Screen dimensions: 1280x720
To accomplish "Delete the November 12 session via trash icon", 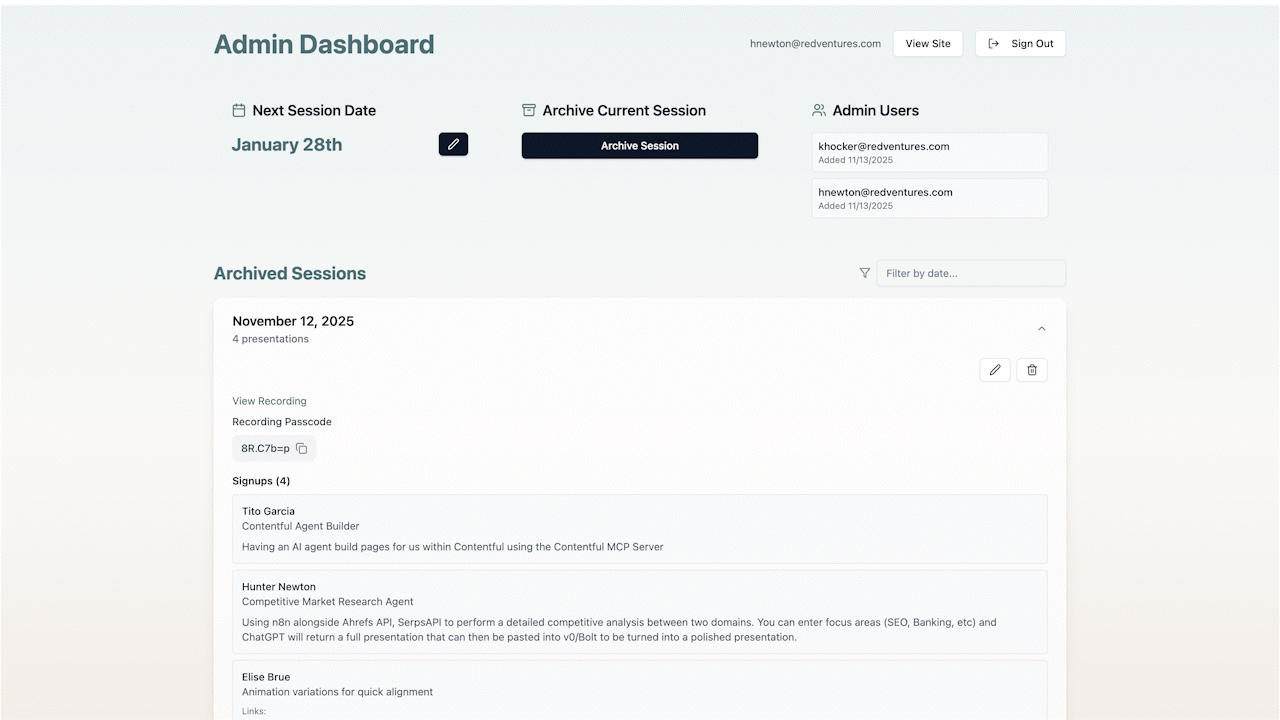I will pyautogui.click(x=1032, y=370).
